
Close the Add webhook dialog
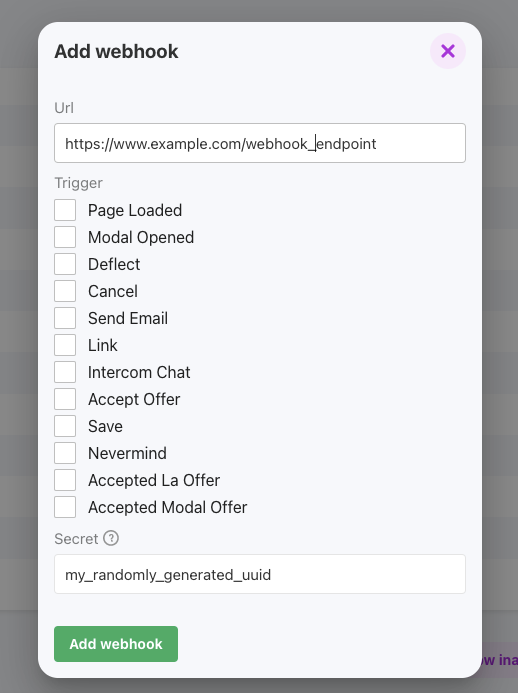(x=448, y=51)
